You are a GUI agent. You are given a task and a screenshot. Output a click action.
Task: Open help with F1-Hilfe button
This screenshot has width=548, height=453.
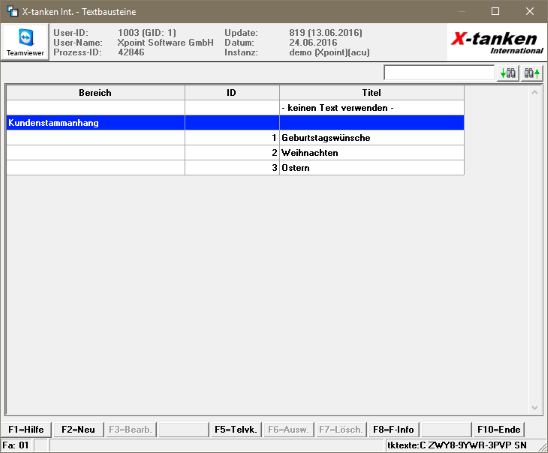[x=26, y=430]
